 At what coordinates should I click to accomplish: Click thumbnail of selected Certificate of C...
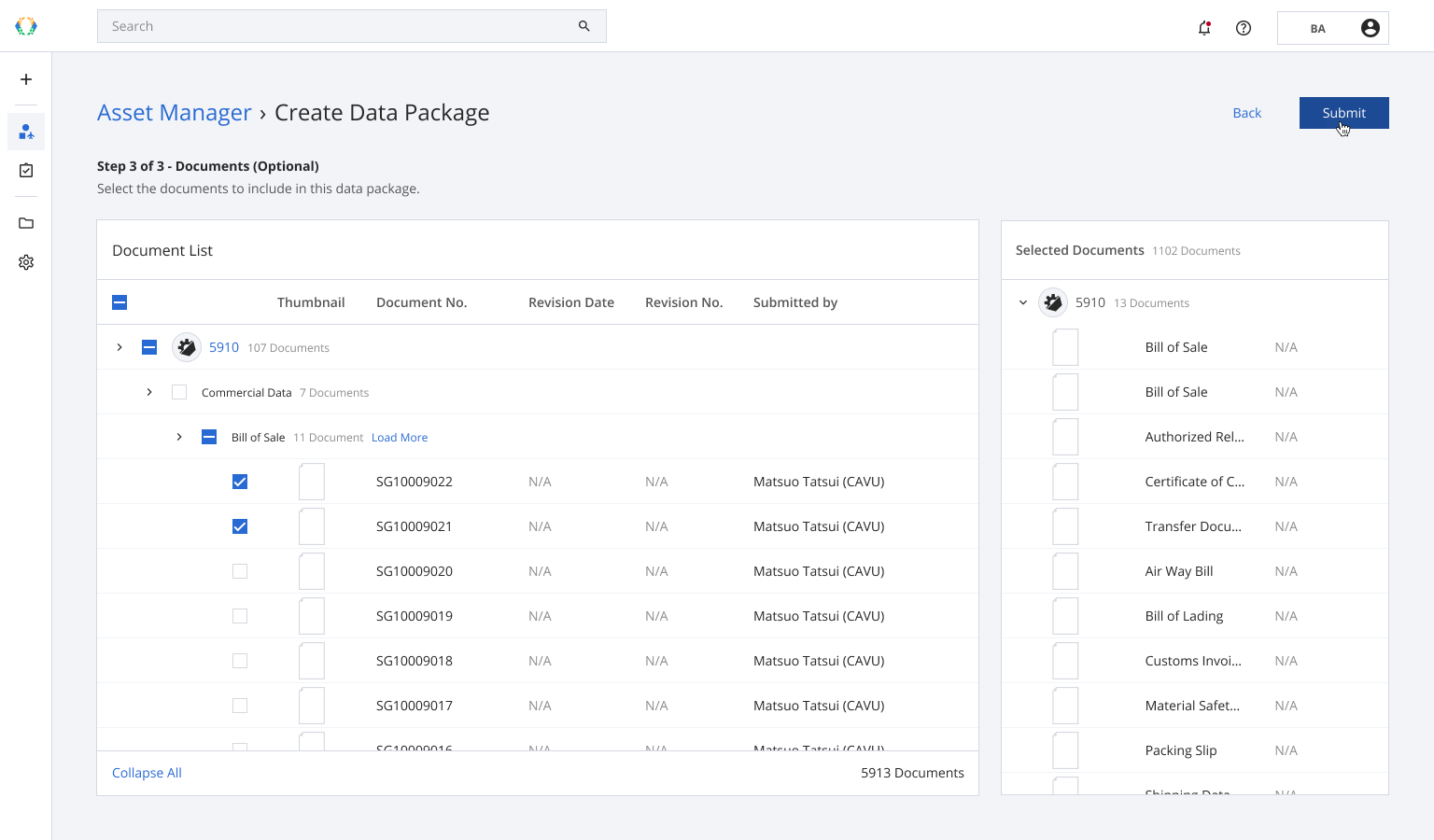tap(1065, 482)
